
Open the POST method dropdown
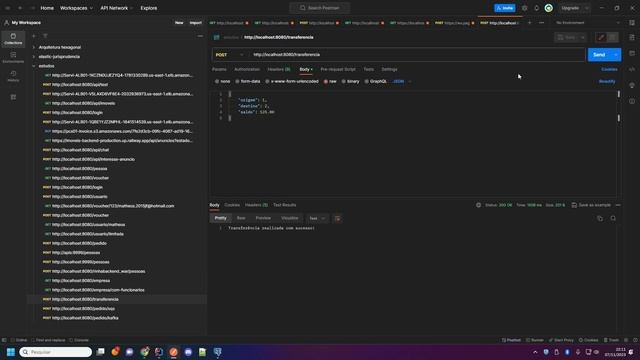tap(229, 55)
